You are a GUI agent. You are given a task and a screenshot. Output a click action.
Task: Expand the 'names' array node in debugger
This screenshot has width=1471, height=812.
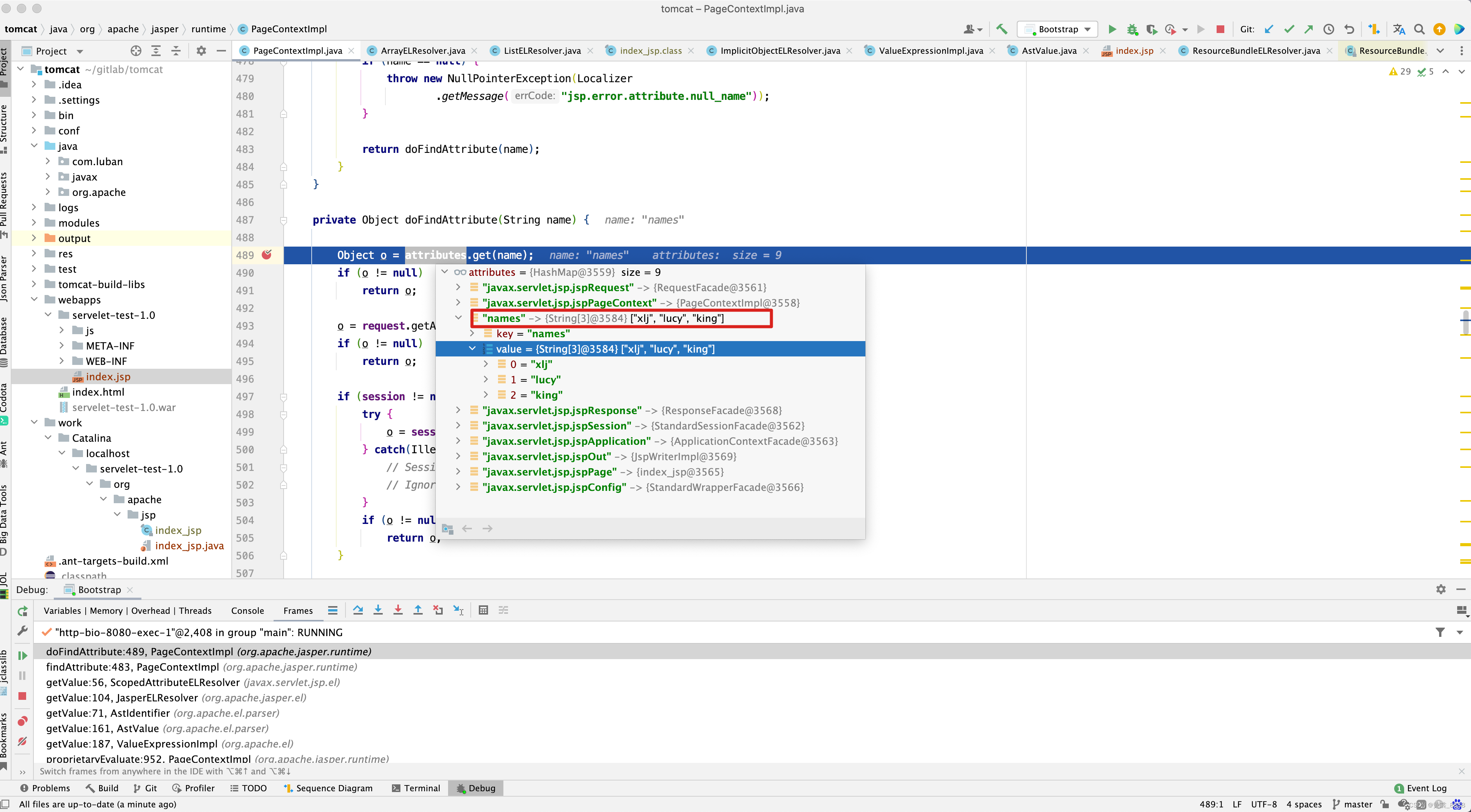(458, 318)
